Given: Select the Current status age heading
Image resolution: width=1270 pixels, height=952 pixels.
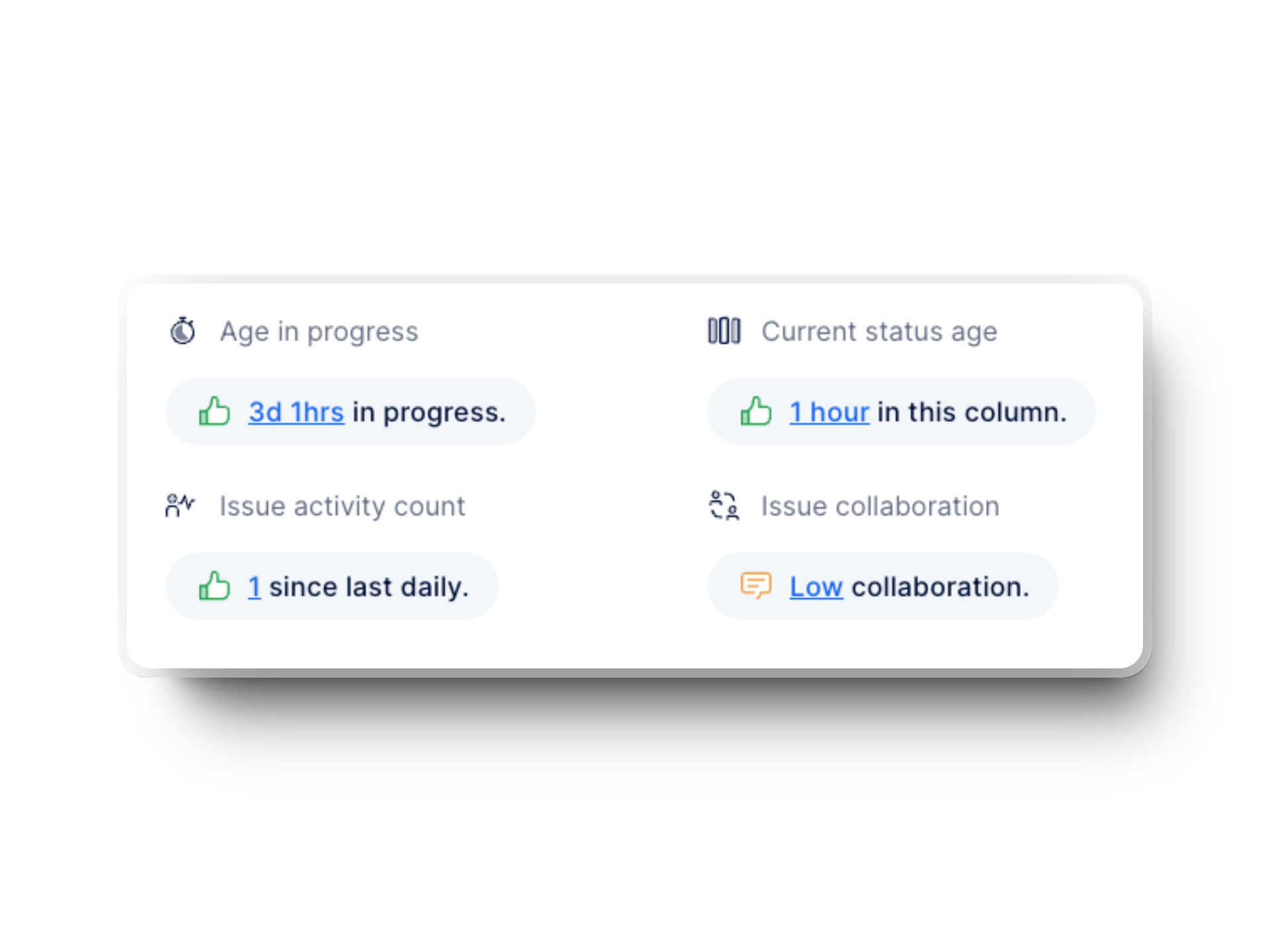Looking at the screenshot, I should tap(879, 331).
